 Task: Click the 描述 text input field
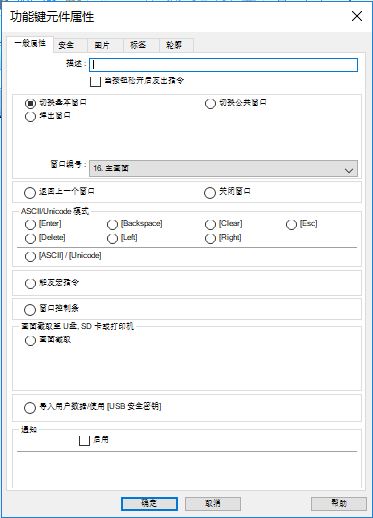point(223,65)
